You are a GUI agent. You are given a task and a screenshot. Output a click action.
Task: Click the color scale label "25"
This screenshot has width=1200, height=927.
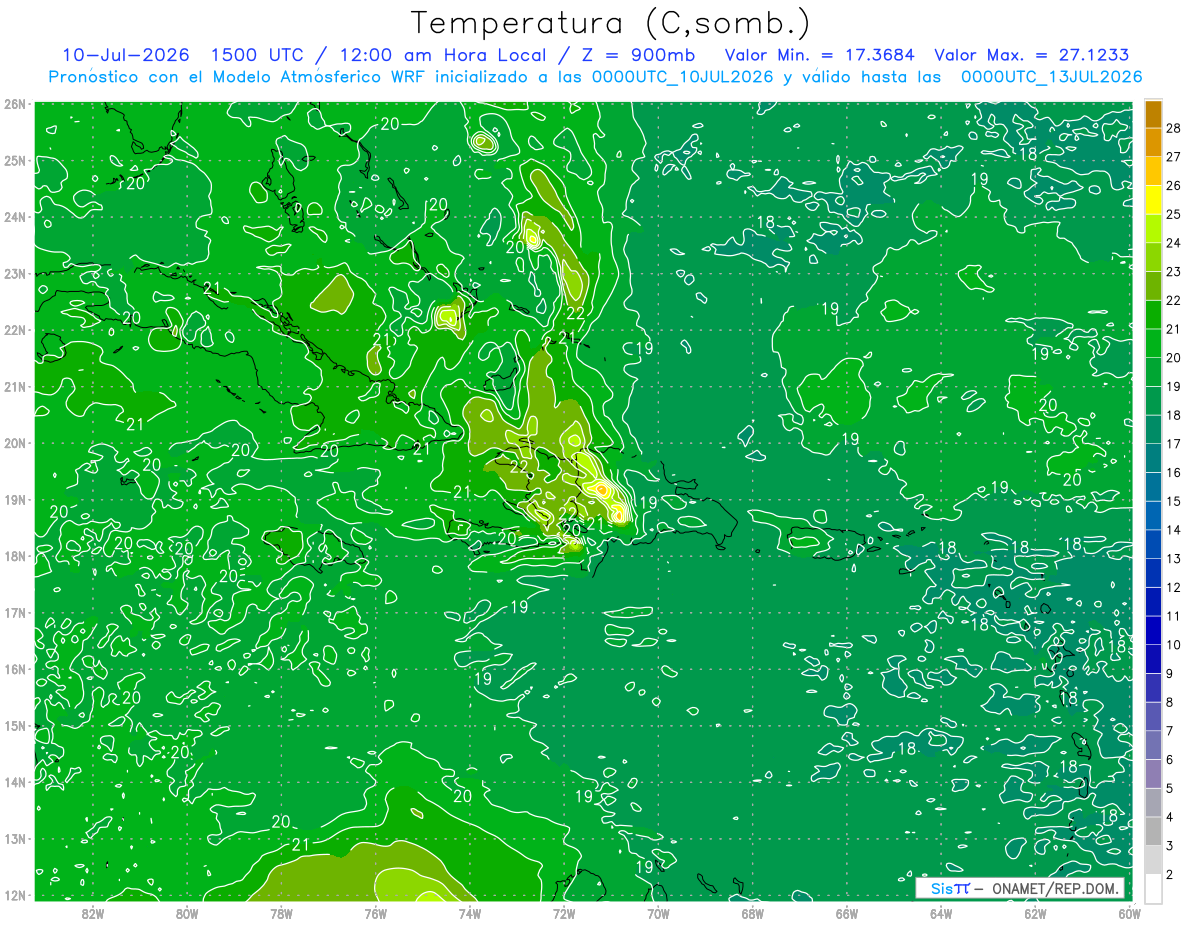click(x=1175, y=214)
